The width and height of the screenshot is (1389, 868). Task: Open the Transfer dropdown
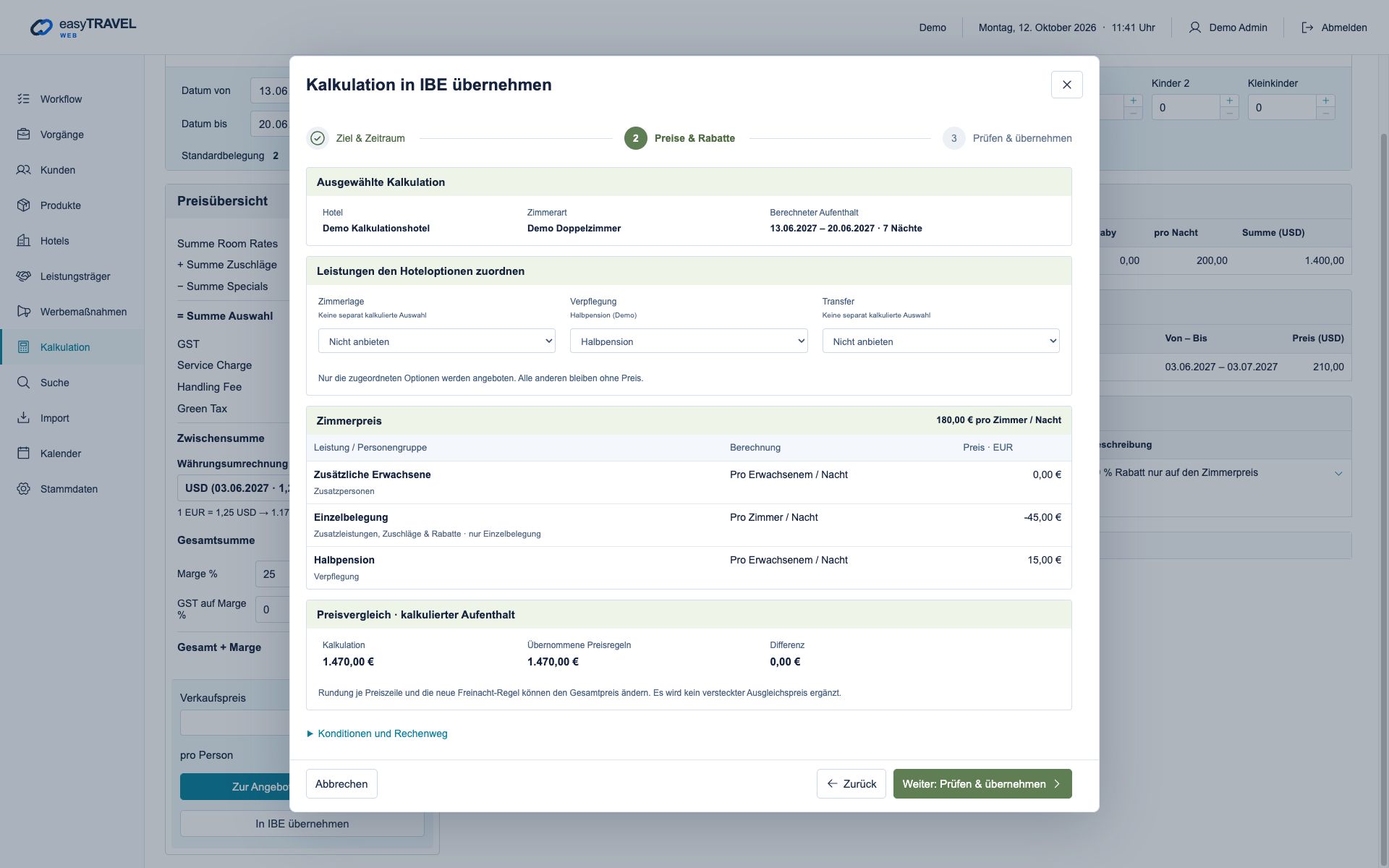click(940, 341)
